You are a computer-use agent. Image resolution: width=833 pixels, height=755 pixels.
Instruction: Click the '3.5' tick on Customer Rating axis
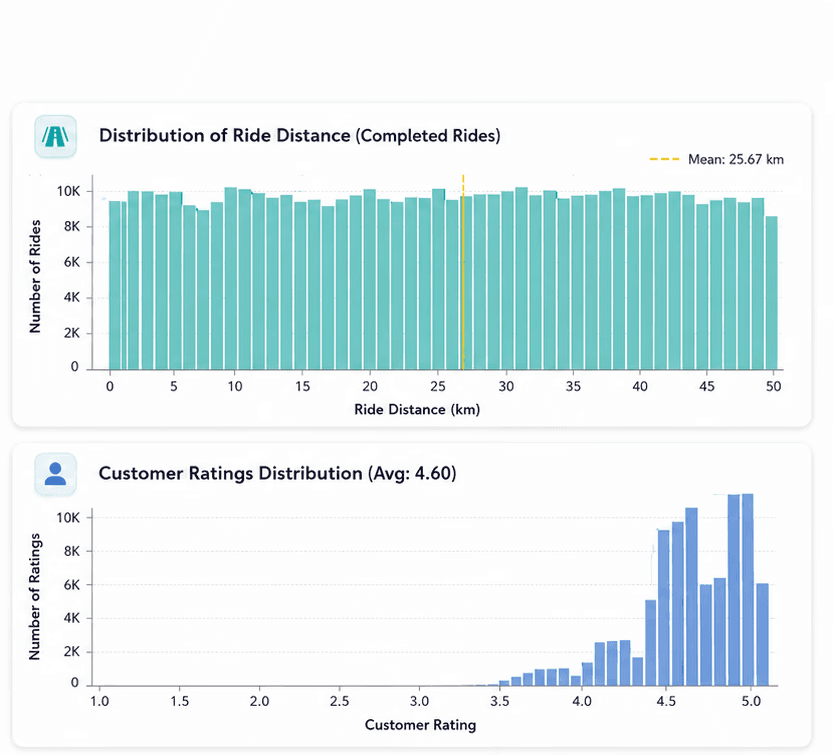tap(499, 701)
